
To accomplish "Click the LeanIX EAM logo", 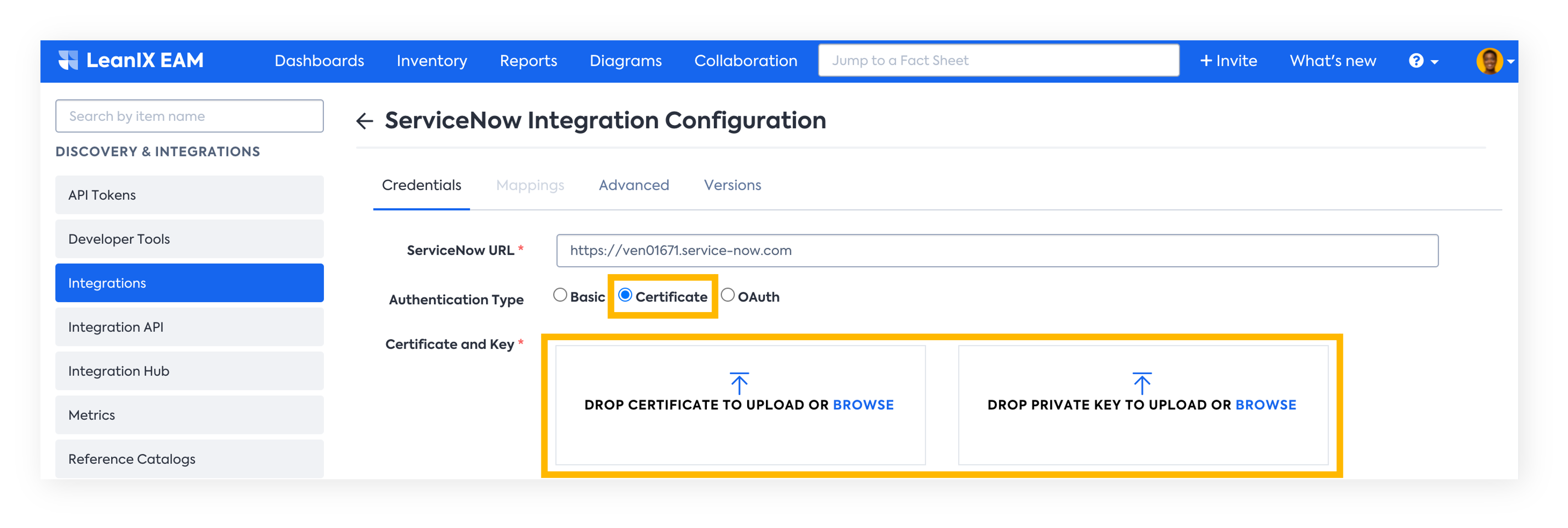I will tap(131, 60).
